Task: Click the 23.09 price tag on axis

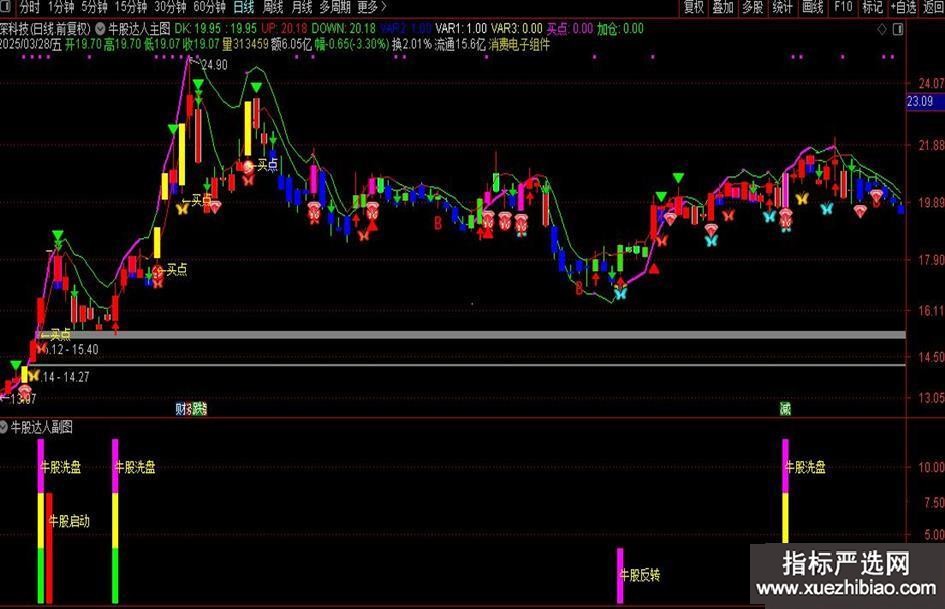Action: pos(925,101)
